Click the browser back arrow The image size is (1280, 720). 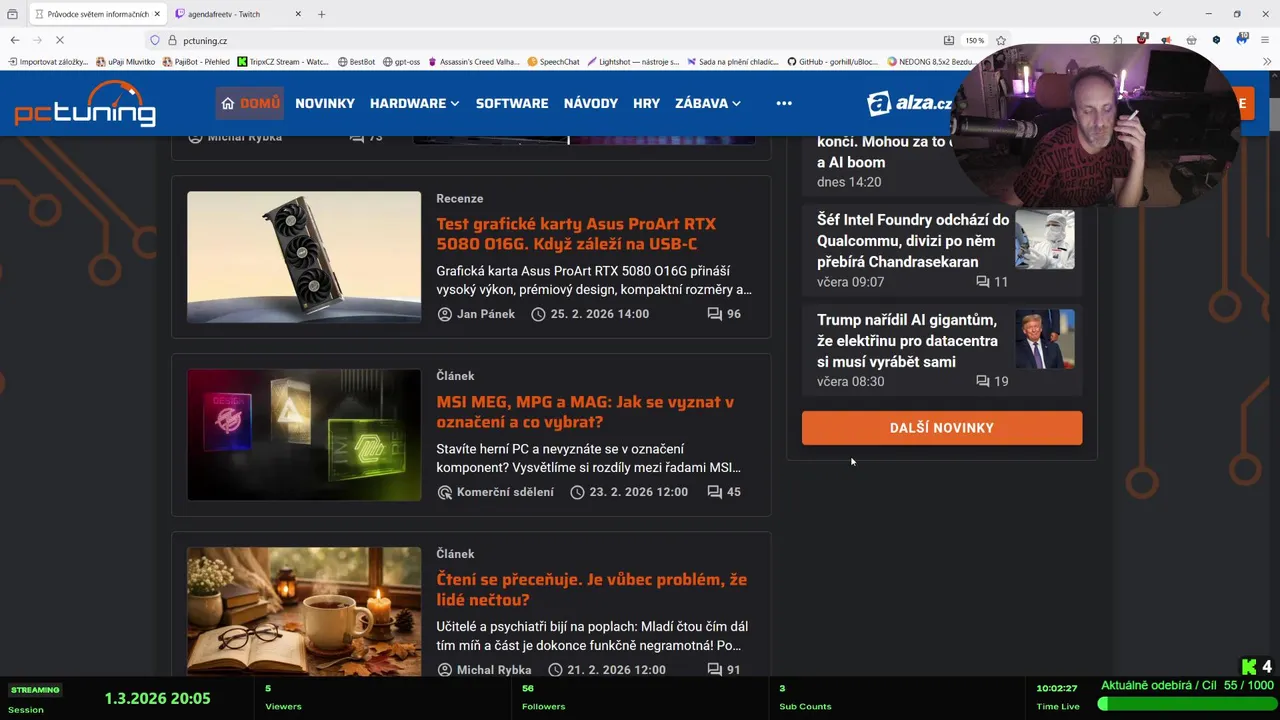pos(14,40)
